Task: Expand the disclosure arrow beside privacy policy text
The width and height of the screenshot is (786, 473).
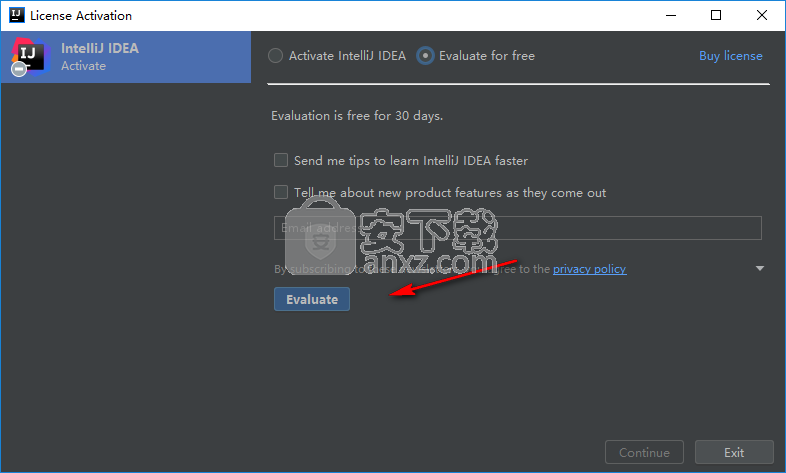Action: coord(760,269)
